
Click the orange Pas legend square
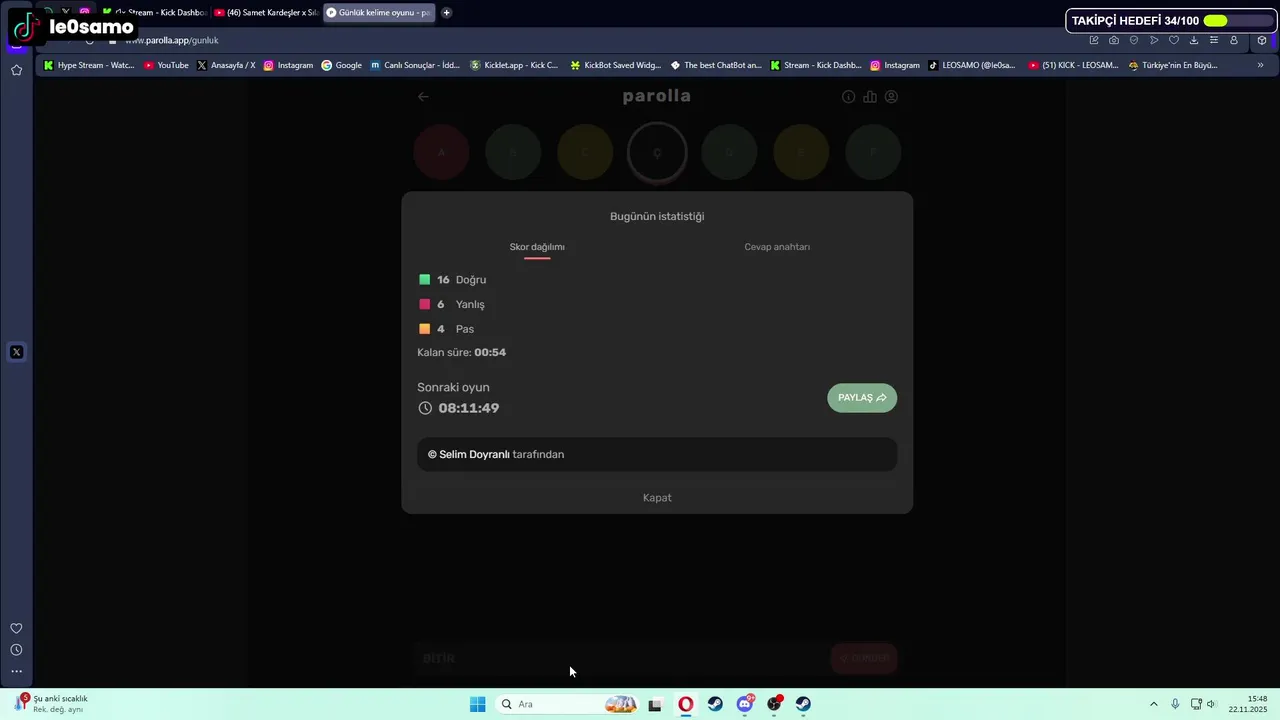pos(425,329)
